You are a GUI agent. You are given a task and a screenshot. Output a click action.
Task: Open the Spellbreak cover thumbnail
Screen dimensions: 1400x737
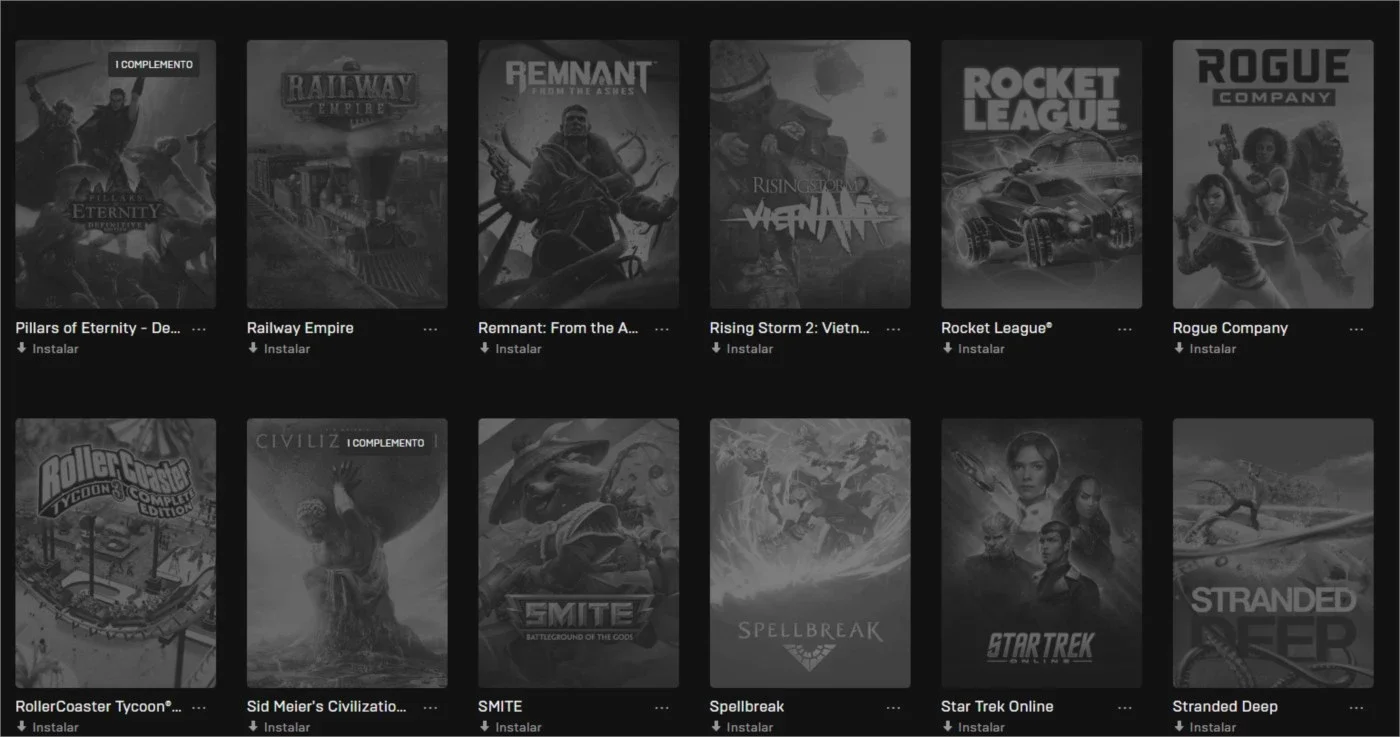[x=810, y=553]
